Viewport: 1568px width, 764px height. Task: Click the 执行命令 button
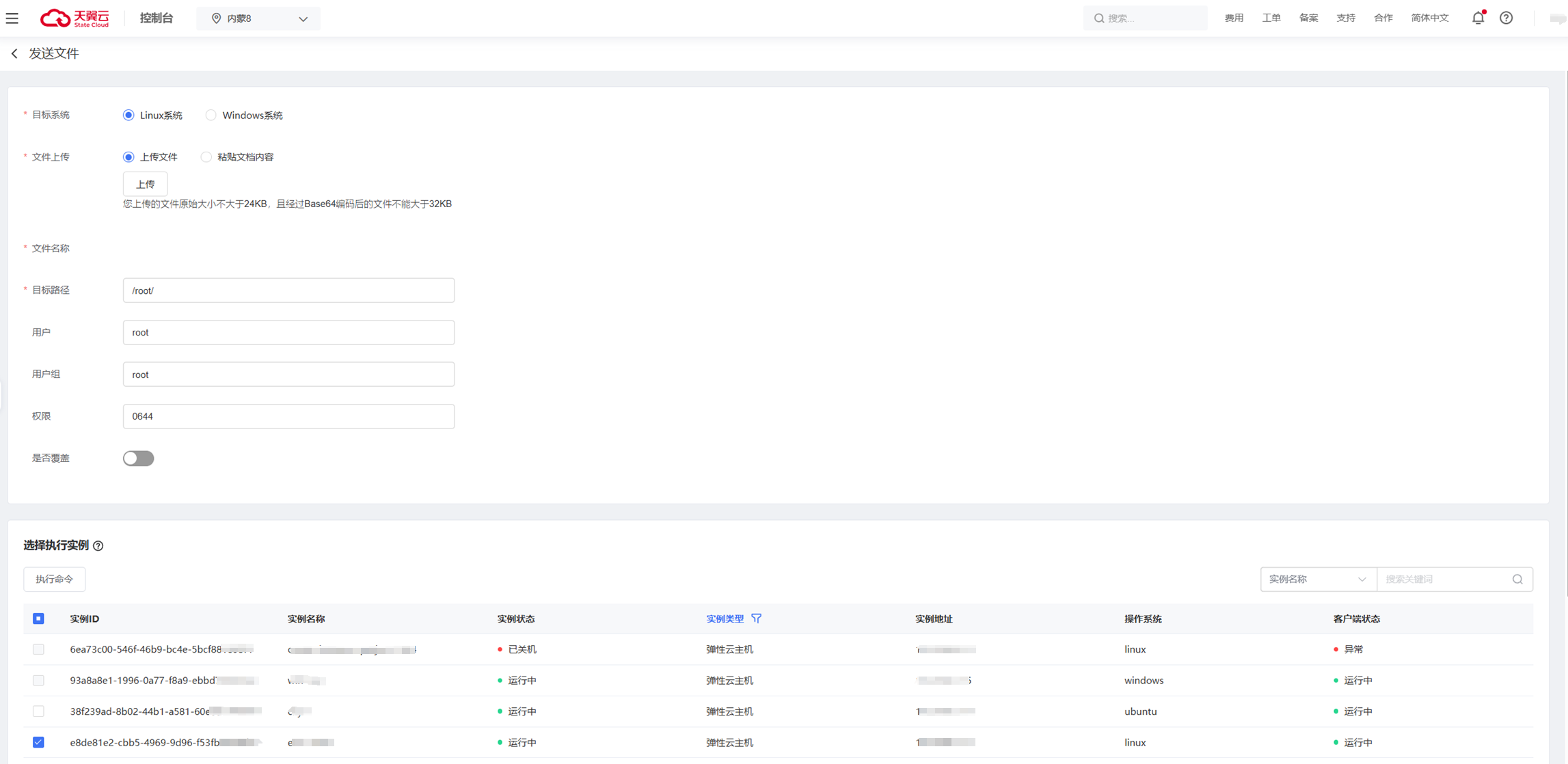pos(55,579)
